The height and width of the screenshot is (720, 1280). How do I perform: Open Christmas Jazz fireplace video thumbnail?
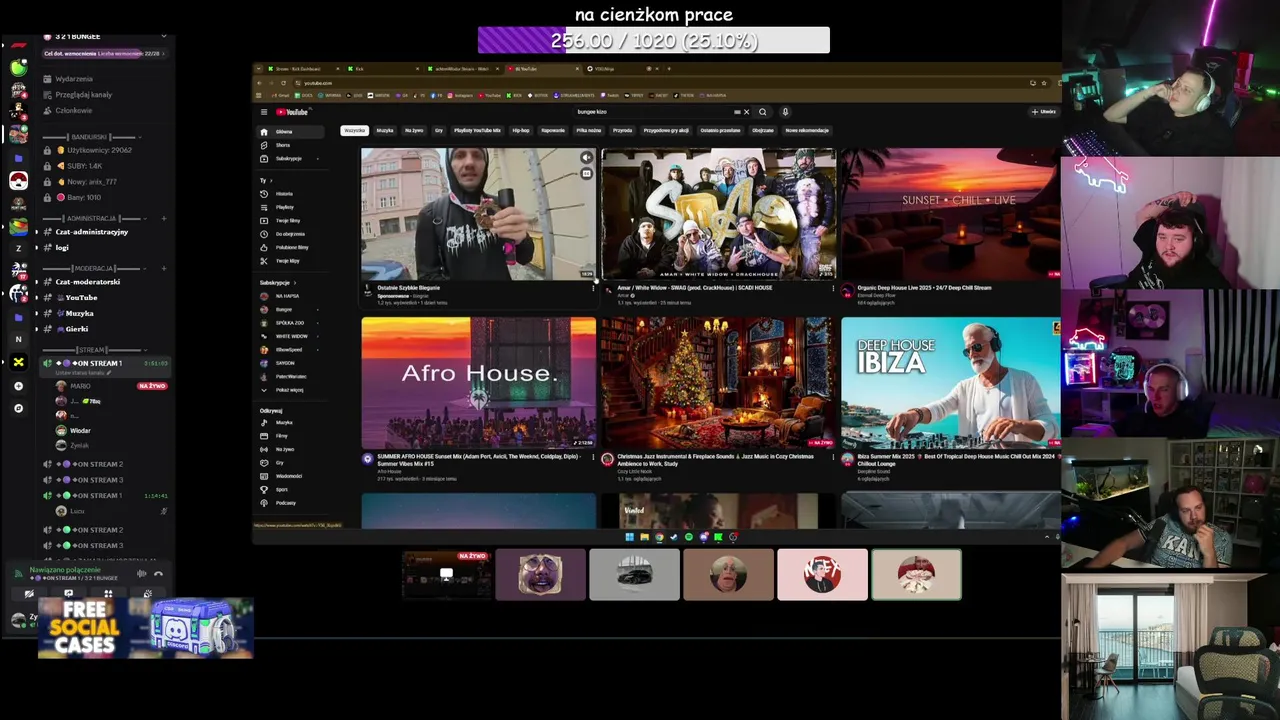pos(718,383)
